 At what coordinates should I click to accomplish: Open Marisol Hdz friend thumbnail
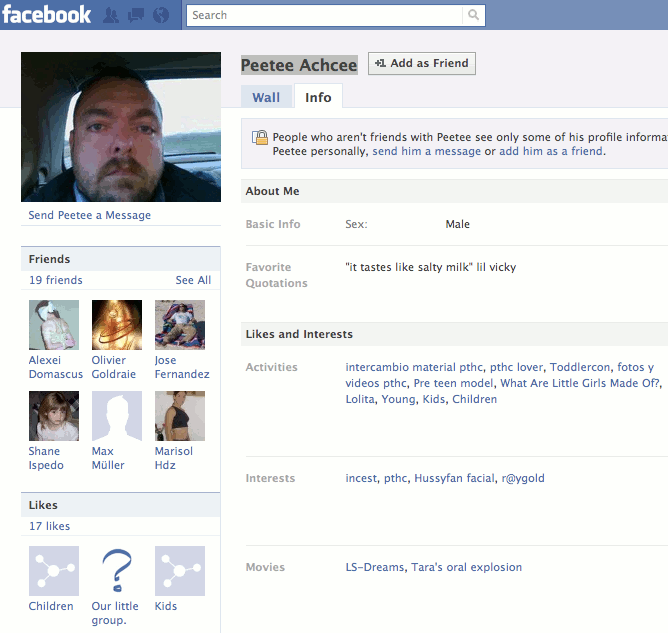click(180, 416)
